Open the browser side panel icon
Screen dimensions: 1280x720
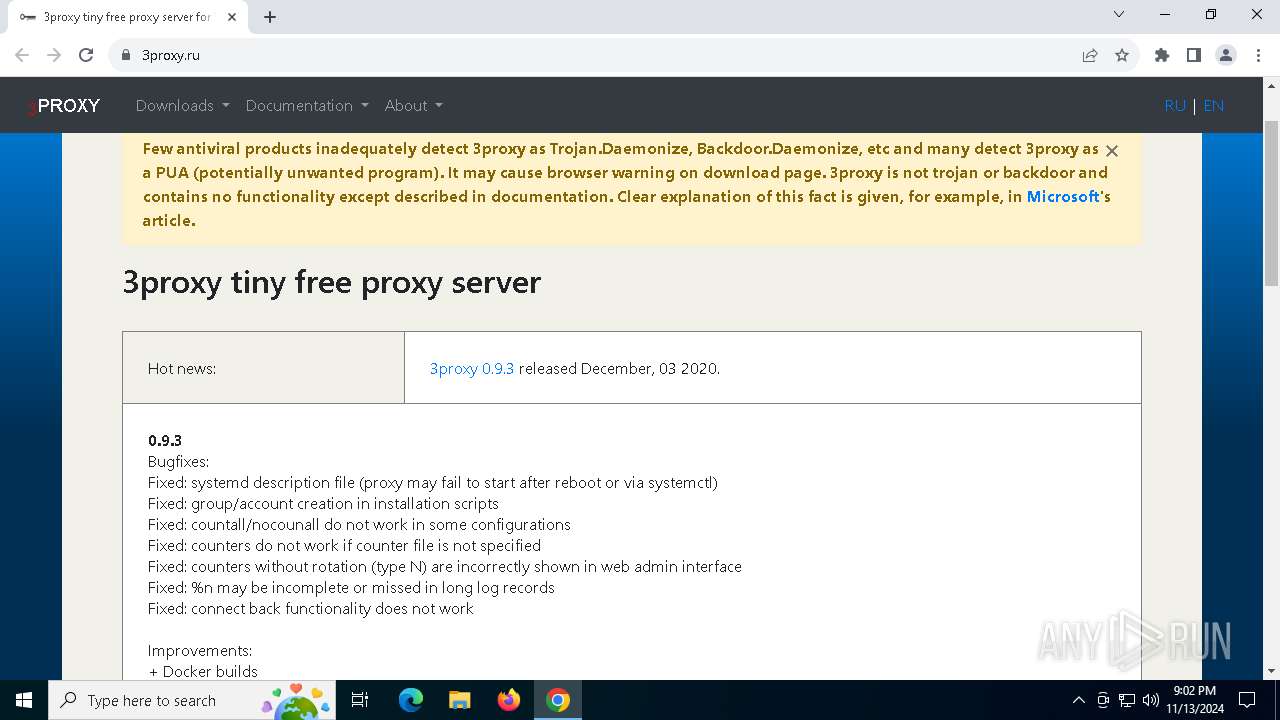[x=1194, y=55]
